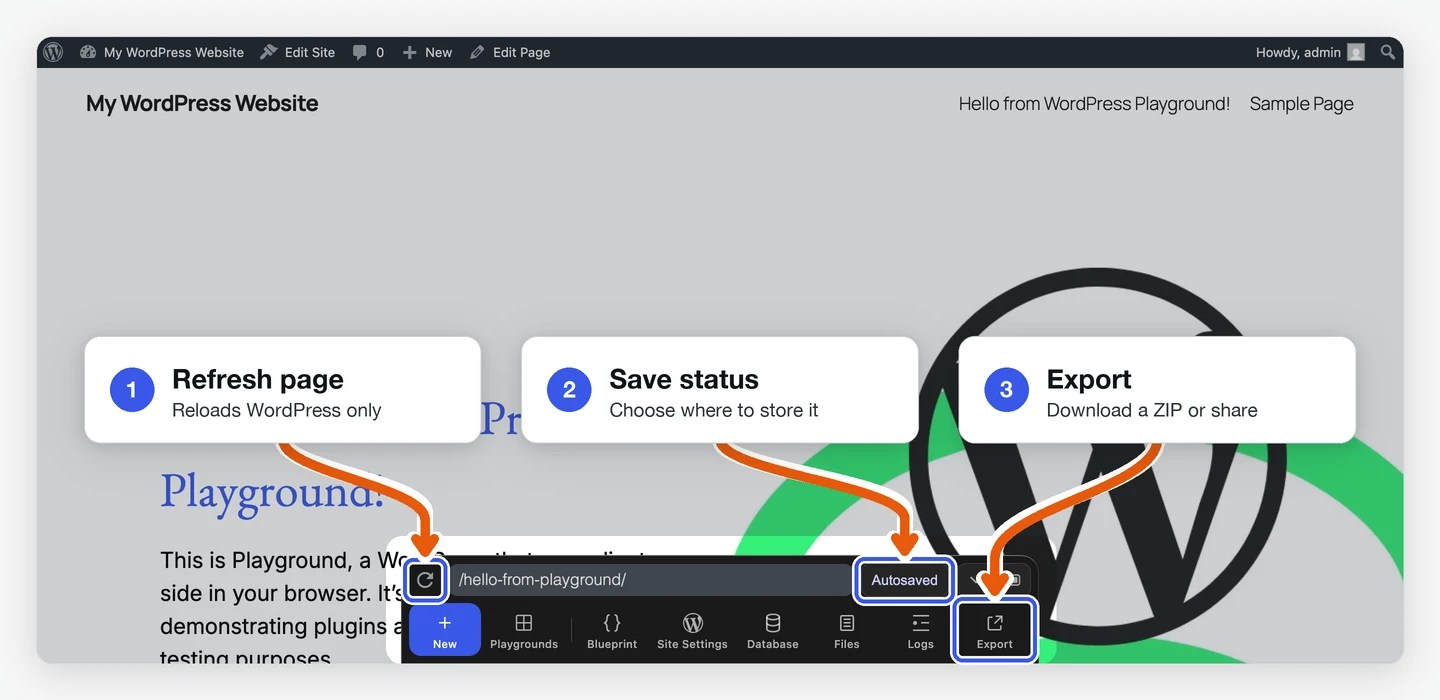Click the My WordPress Website site title
The width and height of the screenshot is (1440, 700).
coord(202,103)
